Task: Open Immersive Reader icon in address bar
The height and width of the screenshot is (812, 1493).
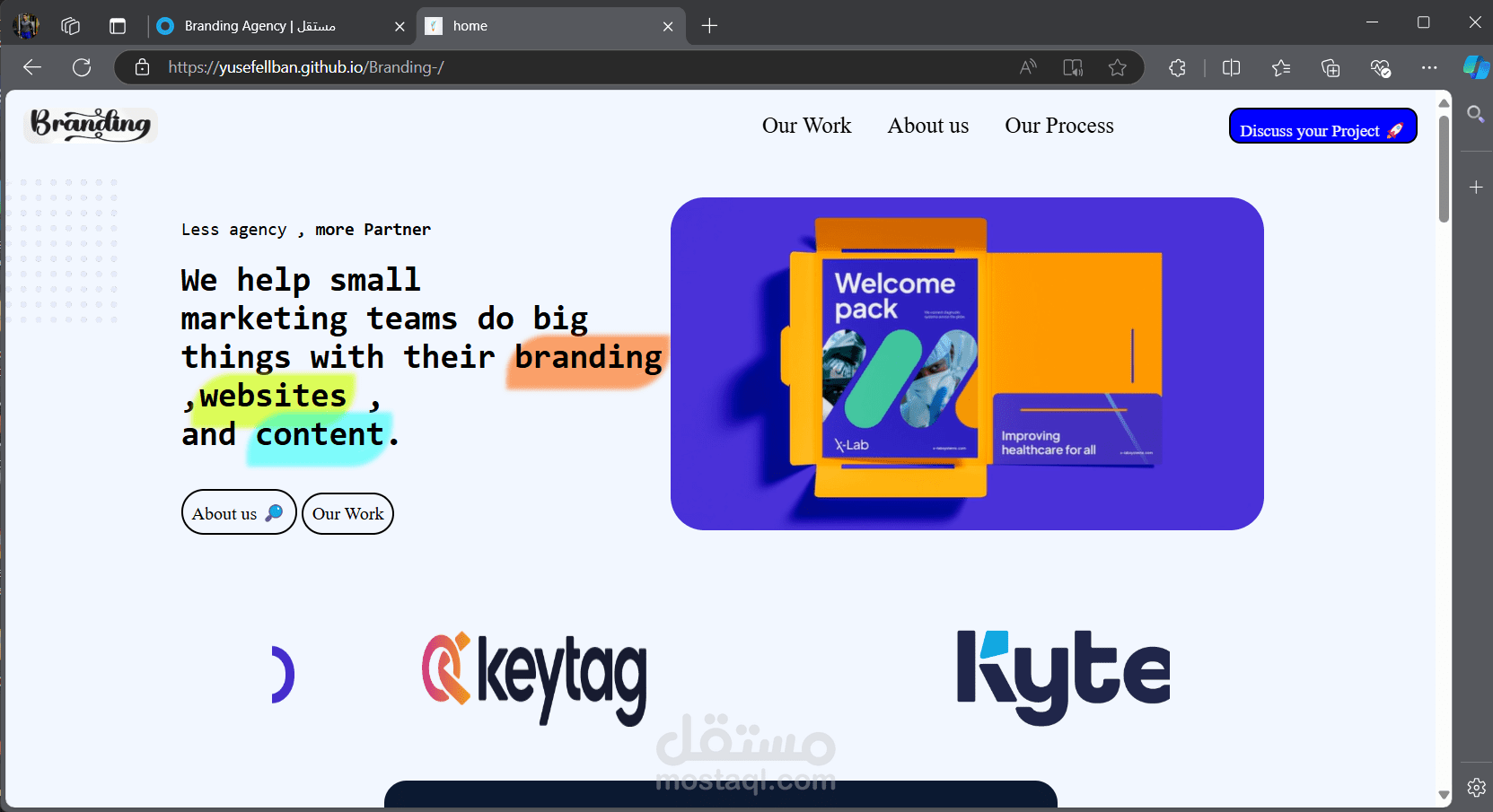Action: (1073, 67)
